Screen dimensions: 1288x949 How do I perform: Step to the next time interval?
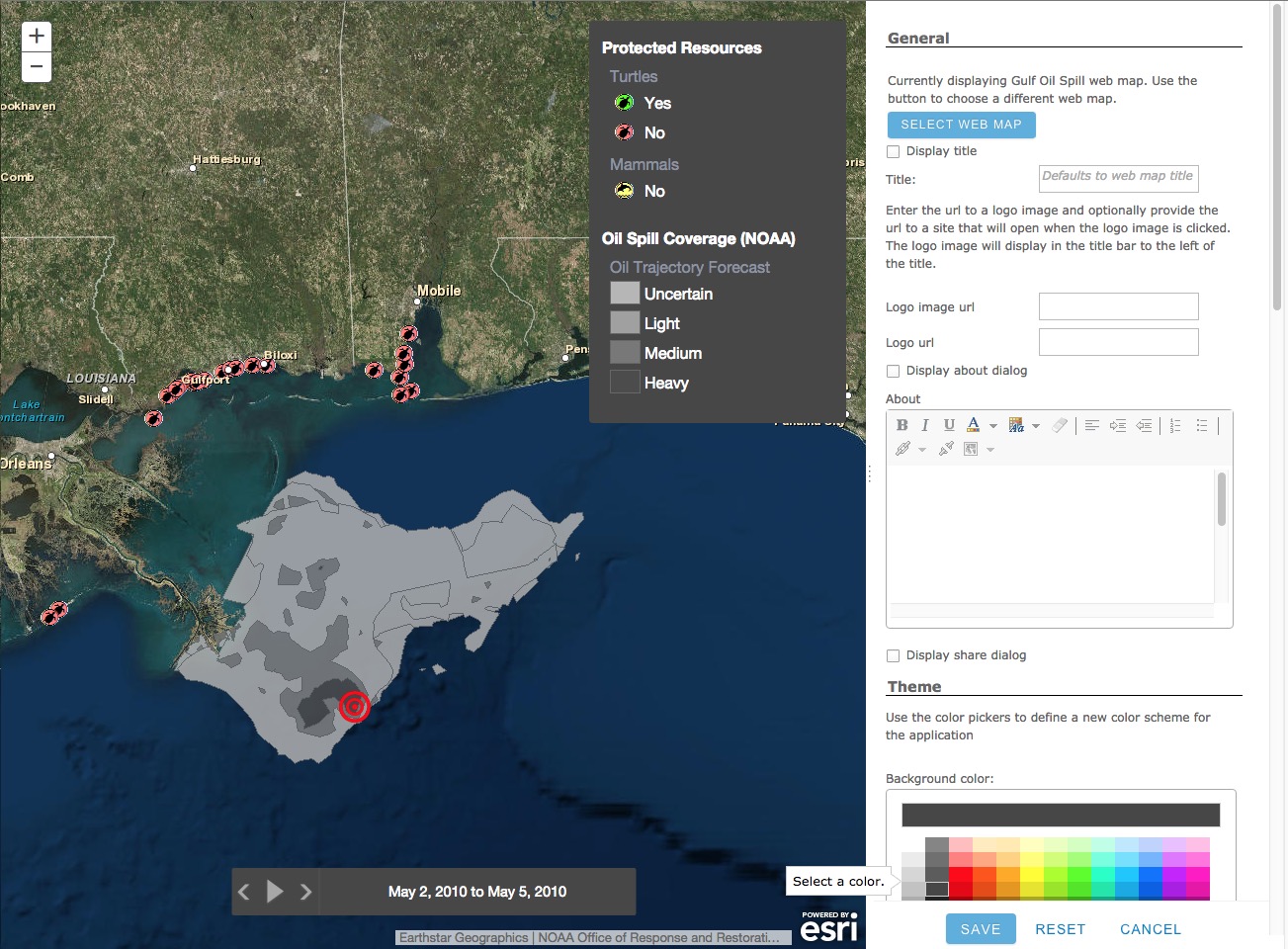(x=306, y=892)
